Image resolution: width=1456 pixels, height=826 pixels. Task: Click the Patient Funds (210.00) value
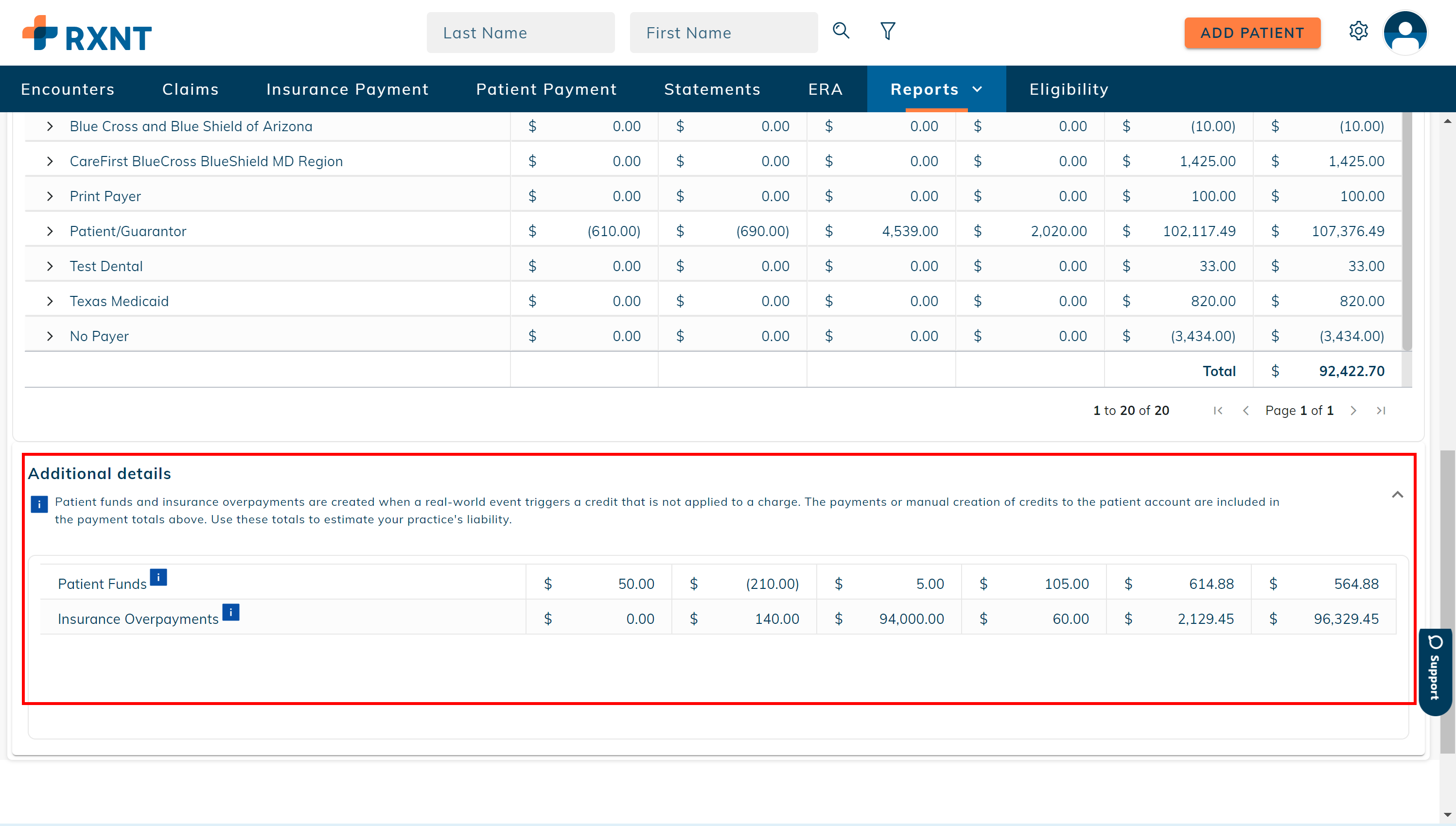point(772,584)
